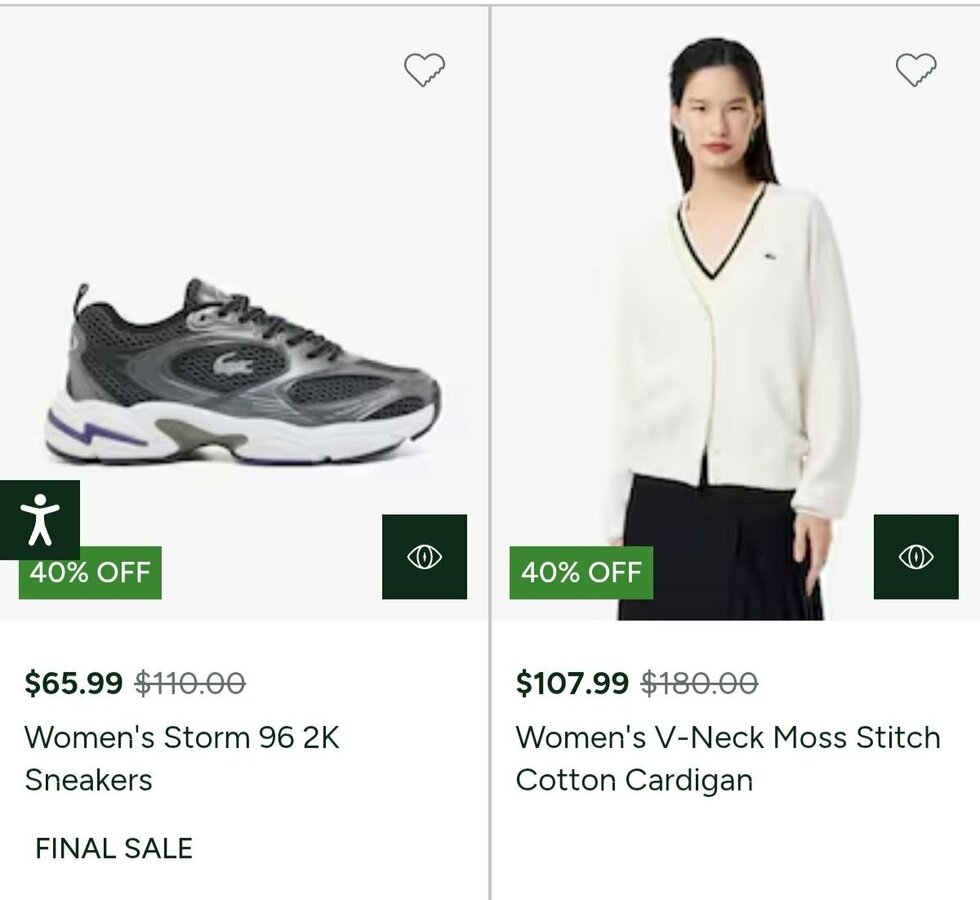
Task: Open the accessibility options widget
Action: [x=40, y=519]
